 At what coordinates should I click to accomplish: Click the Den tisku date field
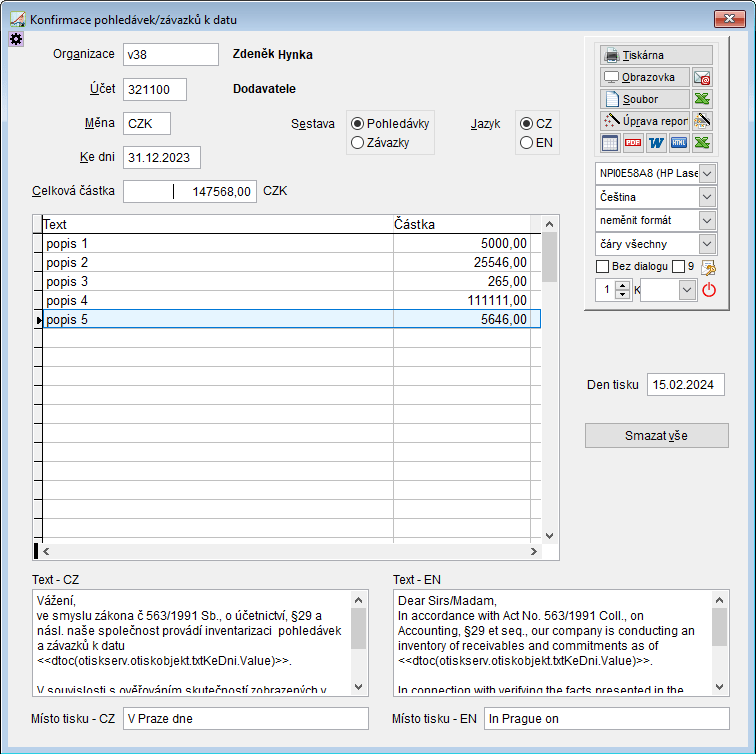tap(686, 385)
